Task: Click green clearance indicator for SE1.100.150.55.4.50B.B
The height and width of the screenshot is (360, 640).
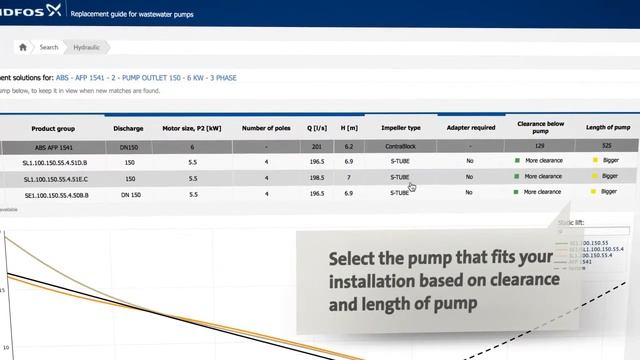Action: pos(516,192)
